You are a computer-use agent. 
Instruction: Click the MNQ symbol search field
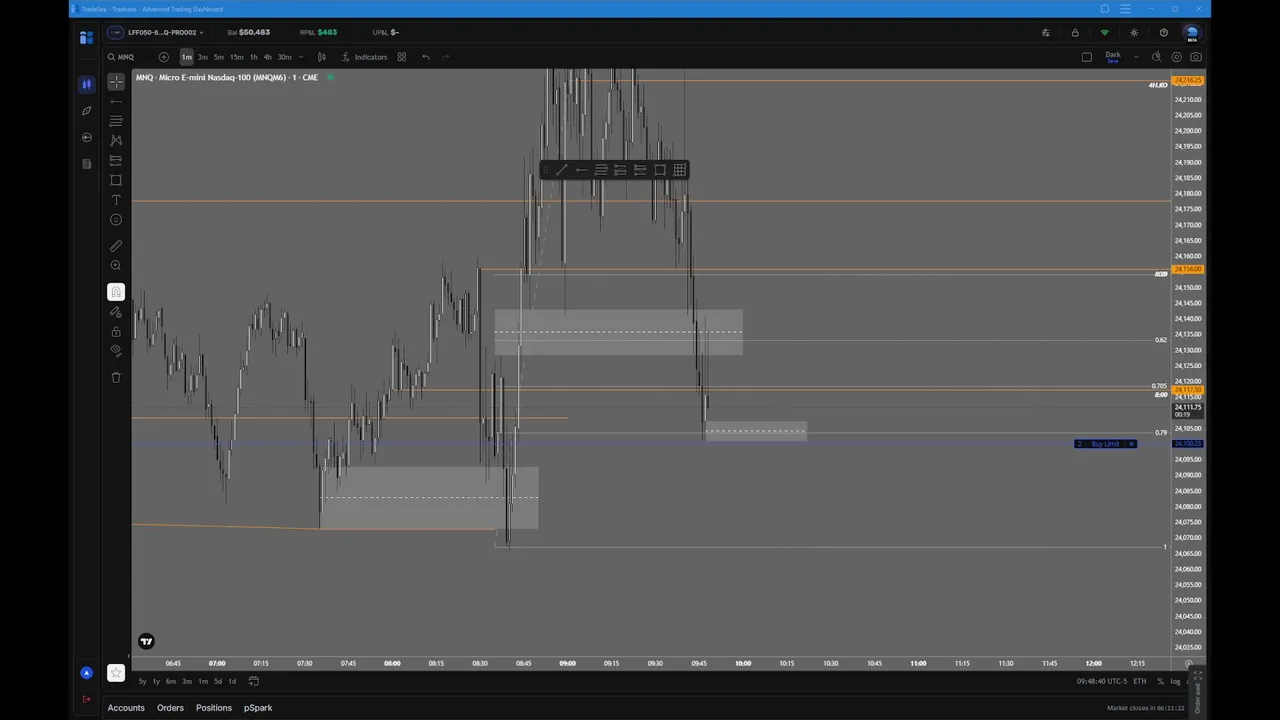coord(127,57)
